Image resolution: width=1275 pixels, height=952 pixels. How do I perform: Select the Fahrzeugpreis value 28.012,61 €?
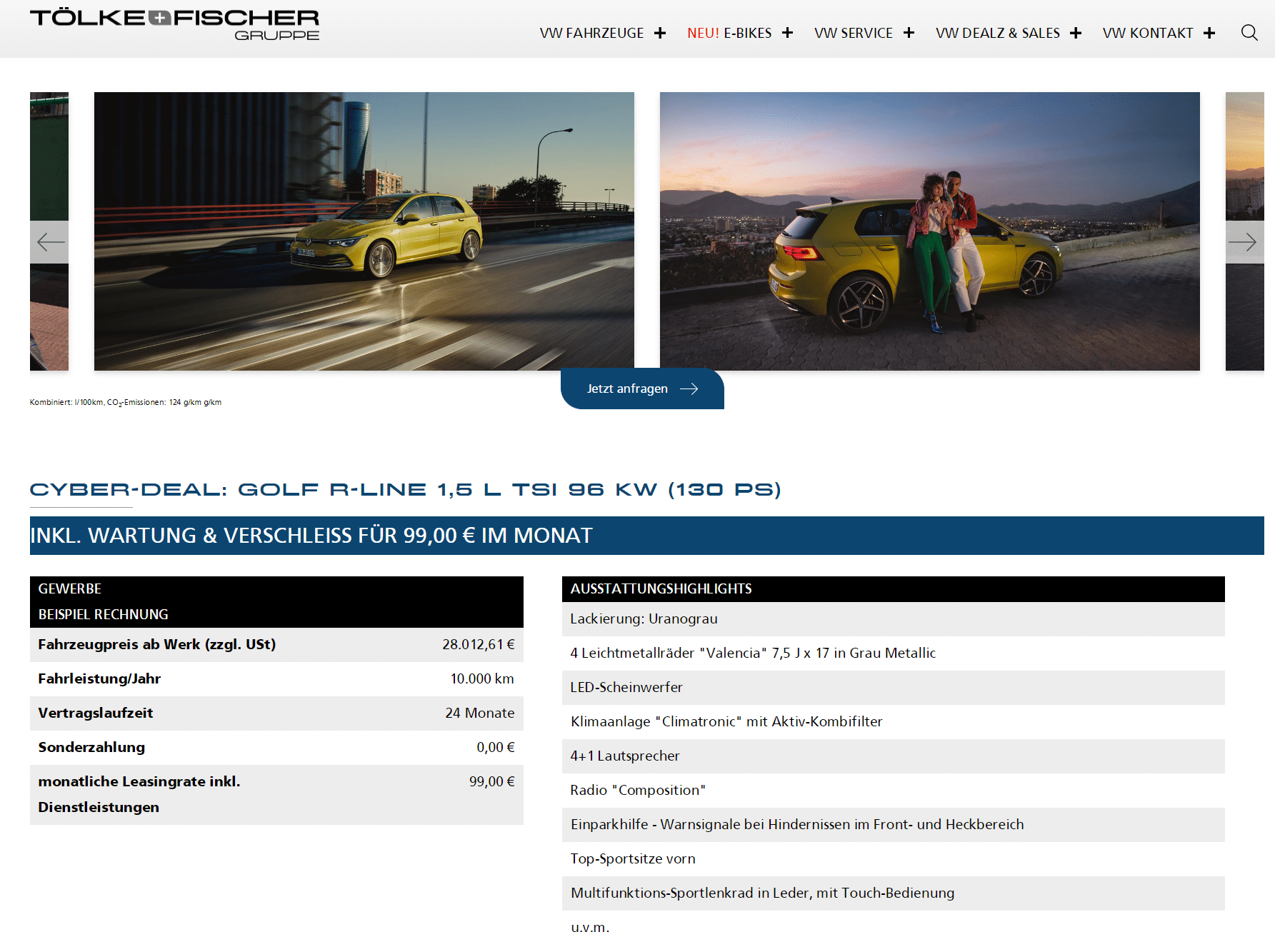click(478, 644)
